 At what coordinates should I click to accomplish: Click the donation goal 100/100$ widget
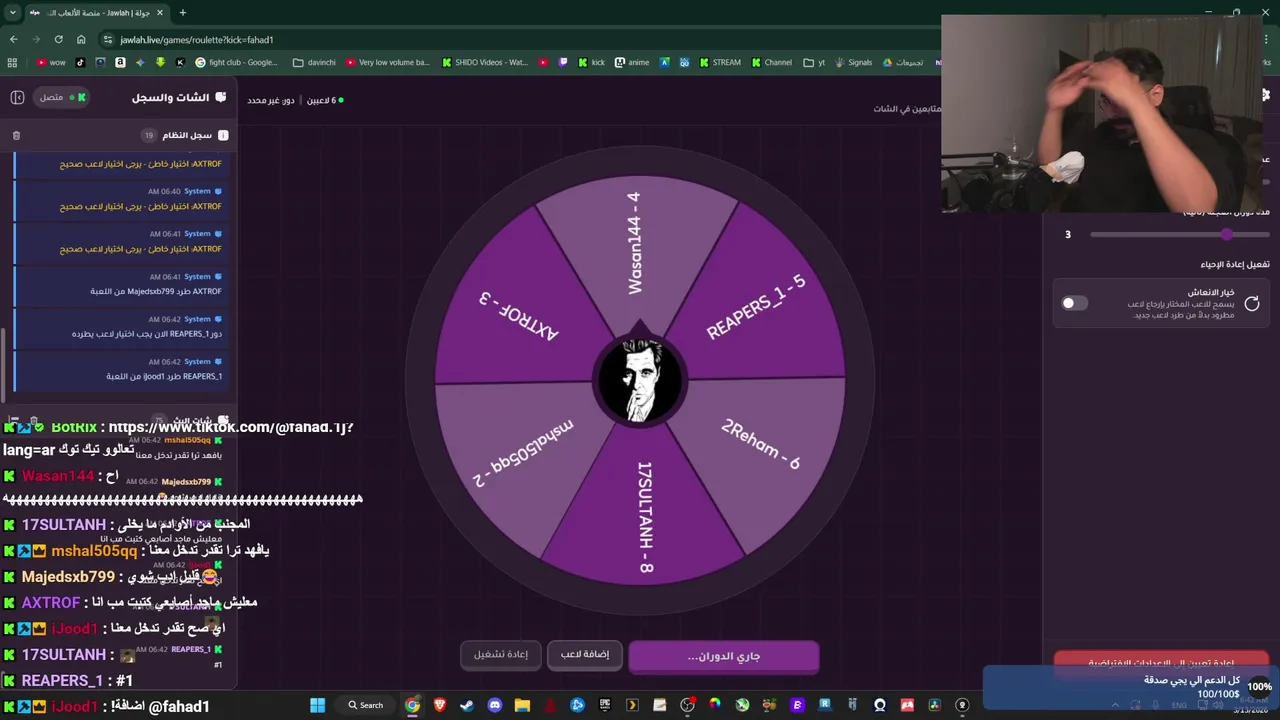click(1130, 687)
